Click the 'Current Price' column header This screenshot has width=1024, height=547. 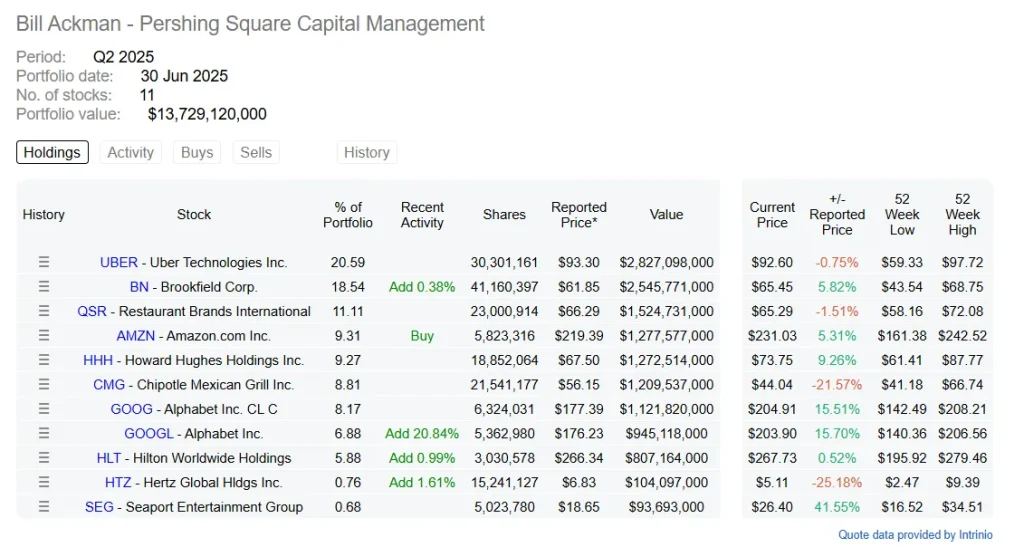point(772,215)
